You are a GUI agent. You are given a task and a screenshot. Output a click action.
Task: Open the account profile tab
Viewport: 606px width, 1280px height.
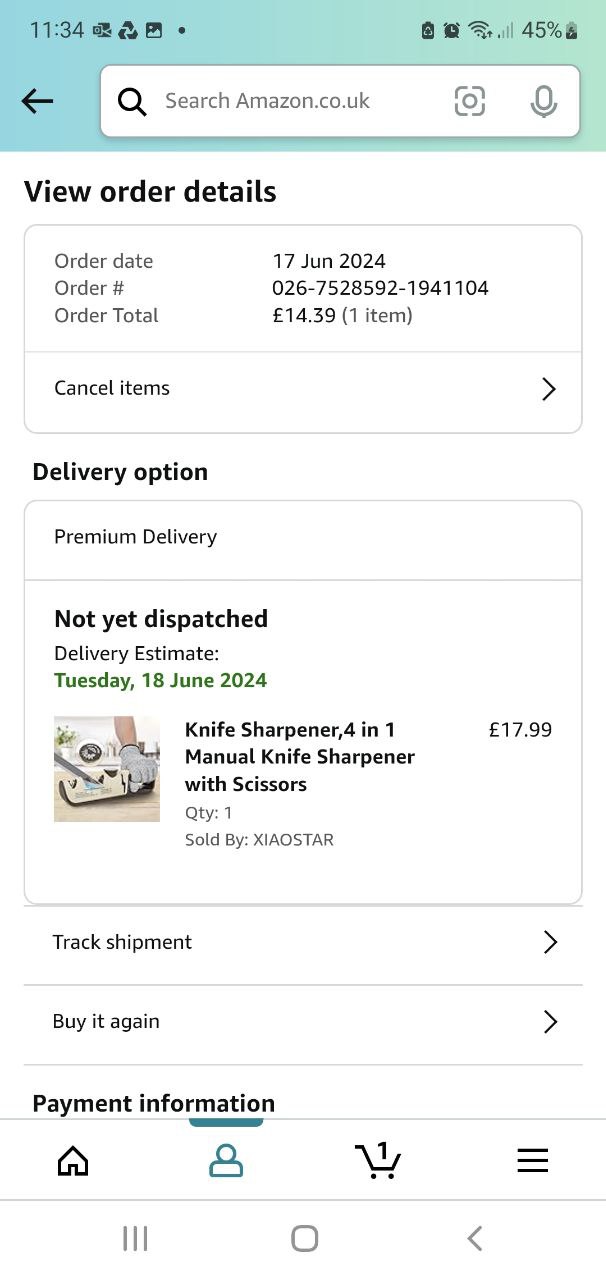point(226,1160)
